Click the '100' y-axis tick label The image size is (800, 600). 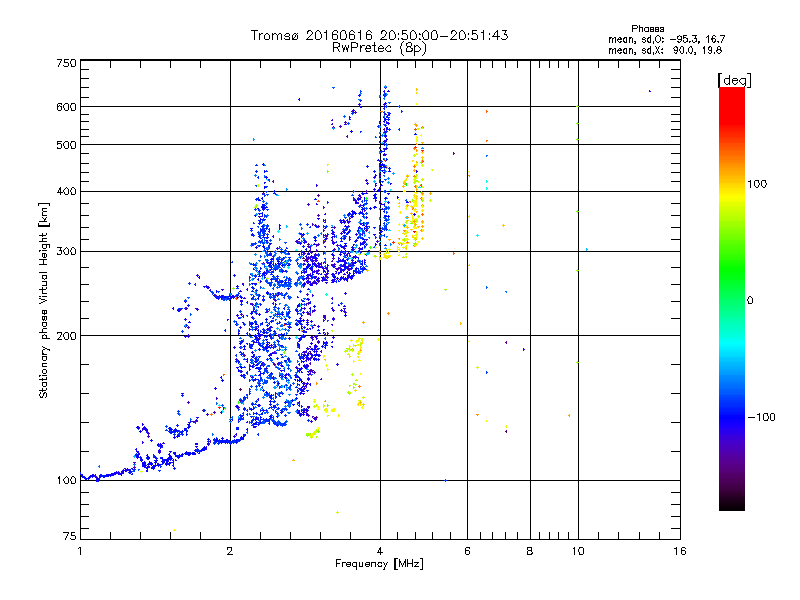point(67,481)
